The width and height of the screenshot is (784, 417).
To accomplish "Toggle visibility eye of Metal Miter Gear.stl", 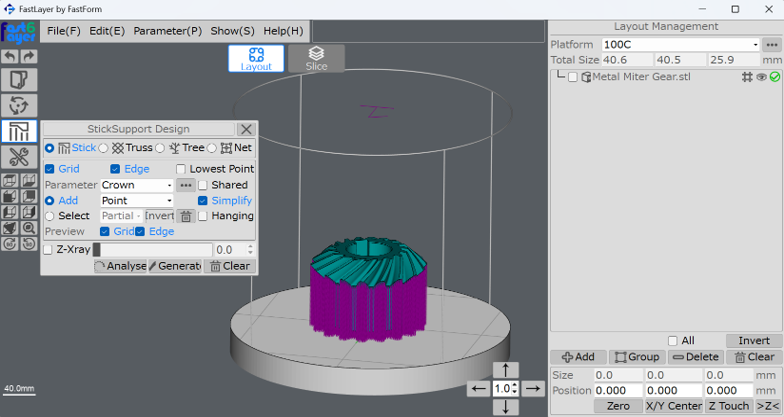I will 761,77.
